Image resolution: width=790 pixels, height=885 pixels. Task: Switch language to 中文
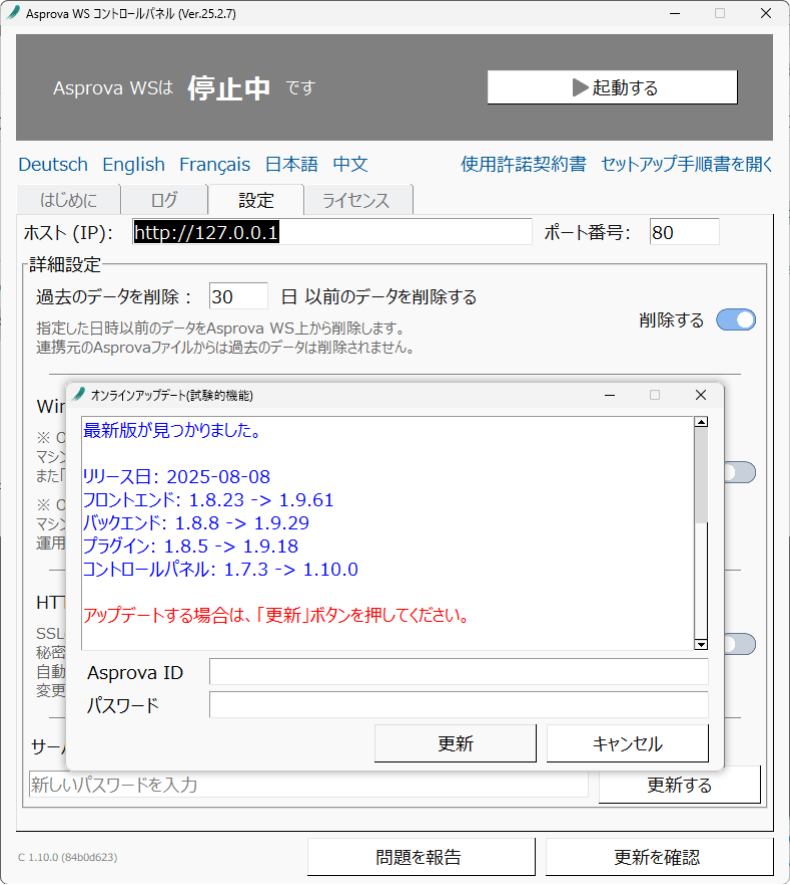[x=350, y=165]
